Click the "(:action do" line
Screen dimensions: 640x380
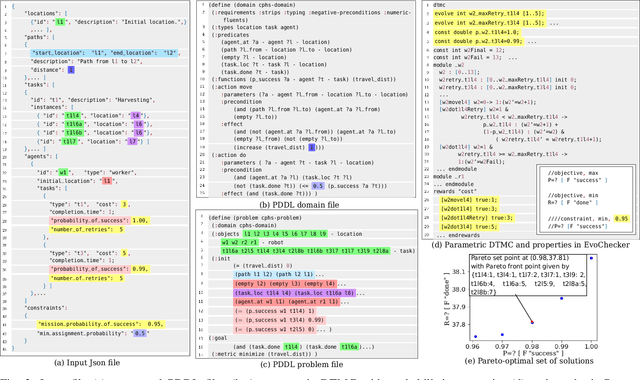(229, 155)
